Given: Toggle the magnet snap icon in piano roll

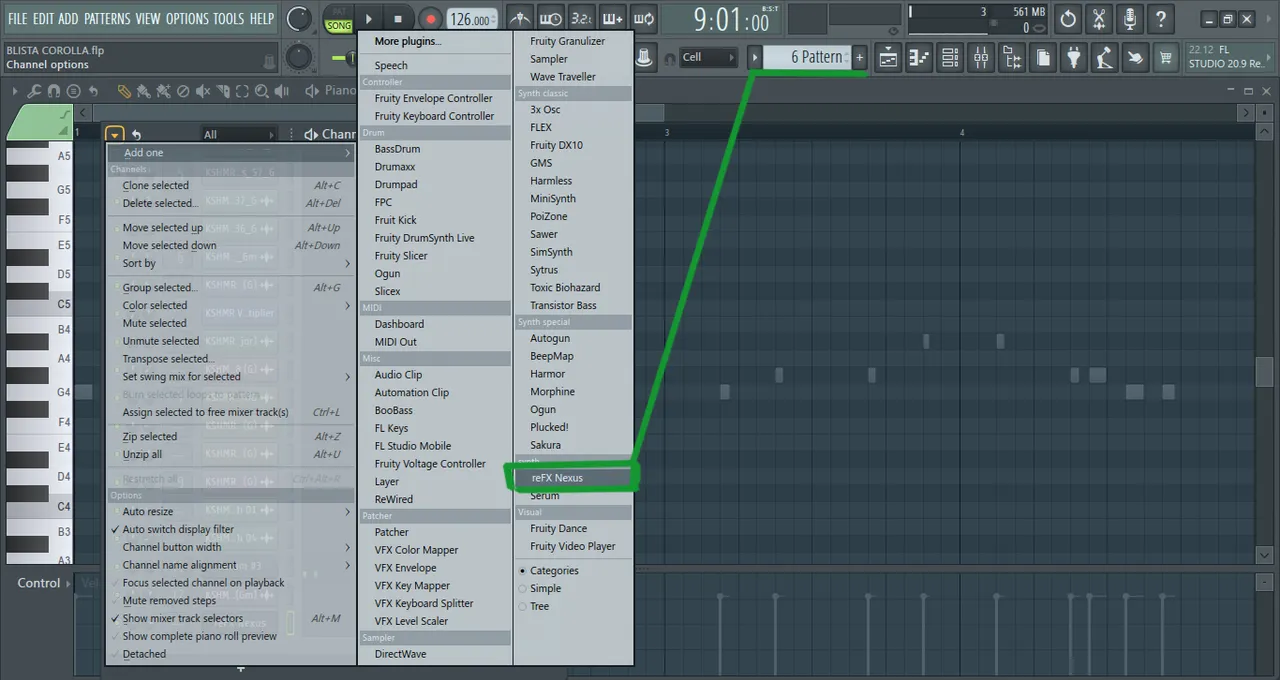Looking at the screenshot, I should [54, 91].
